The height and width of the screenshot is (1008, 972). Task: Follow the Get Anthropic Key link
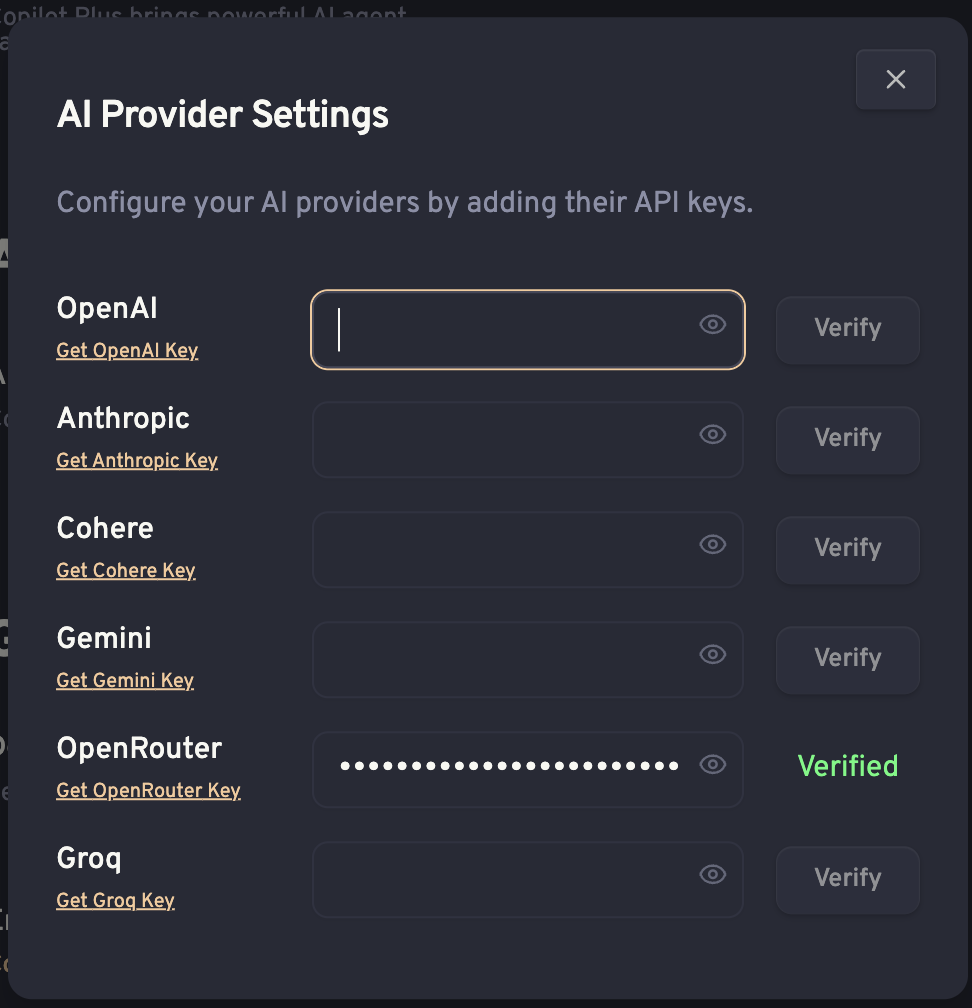137,461
